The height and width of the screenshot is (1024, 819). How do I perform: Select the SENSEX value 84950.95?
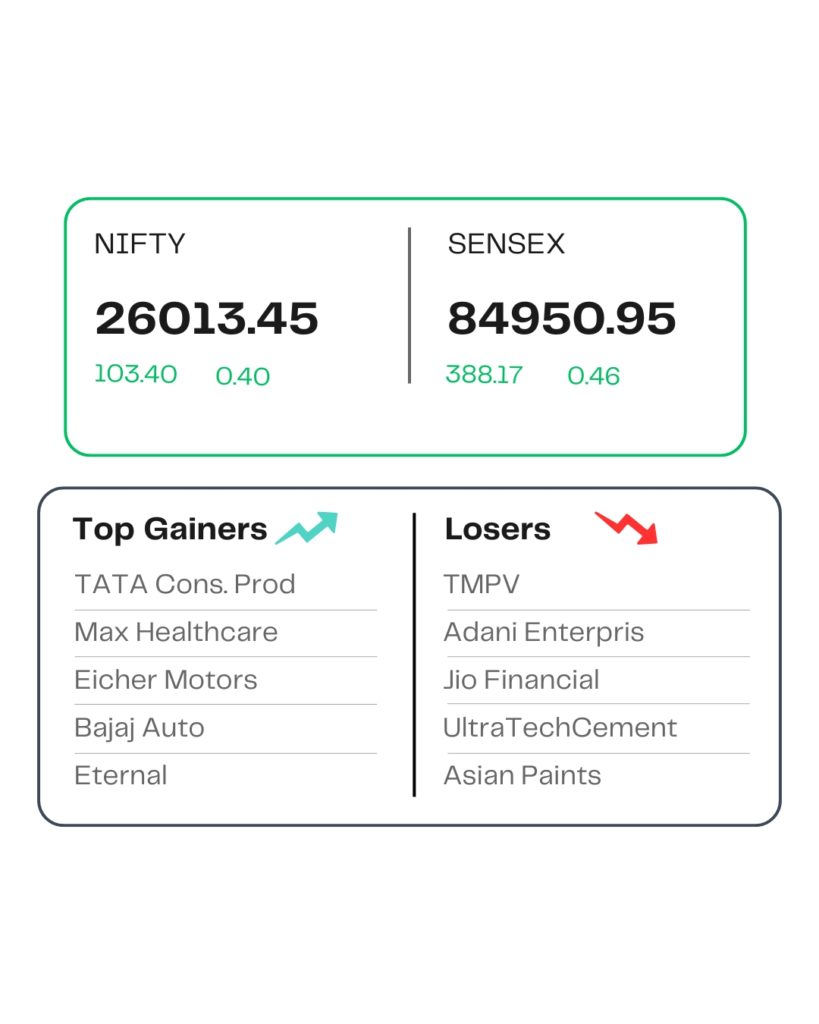pos(562,319)
